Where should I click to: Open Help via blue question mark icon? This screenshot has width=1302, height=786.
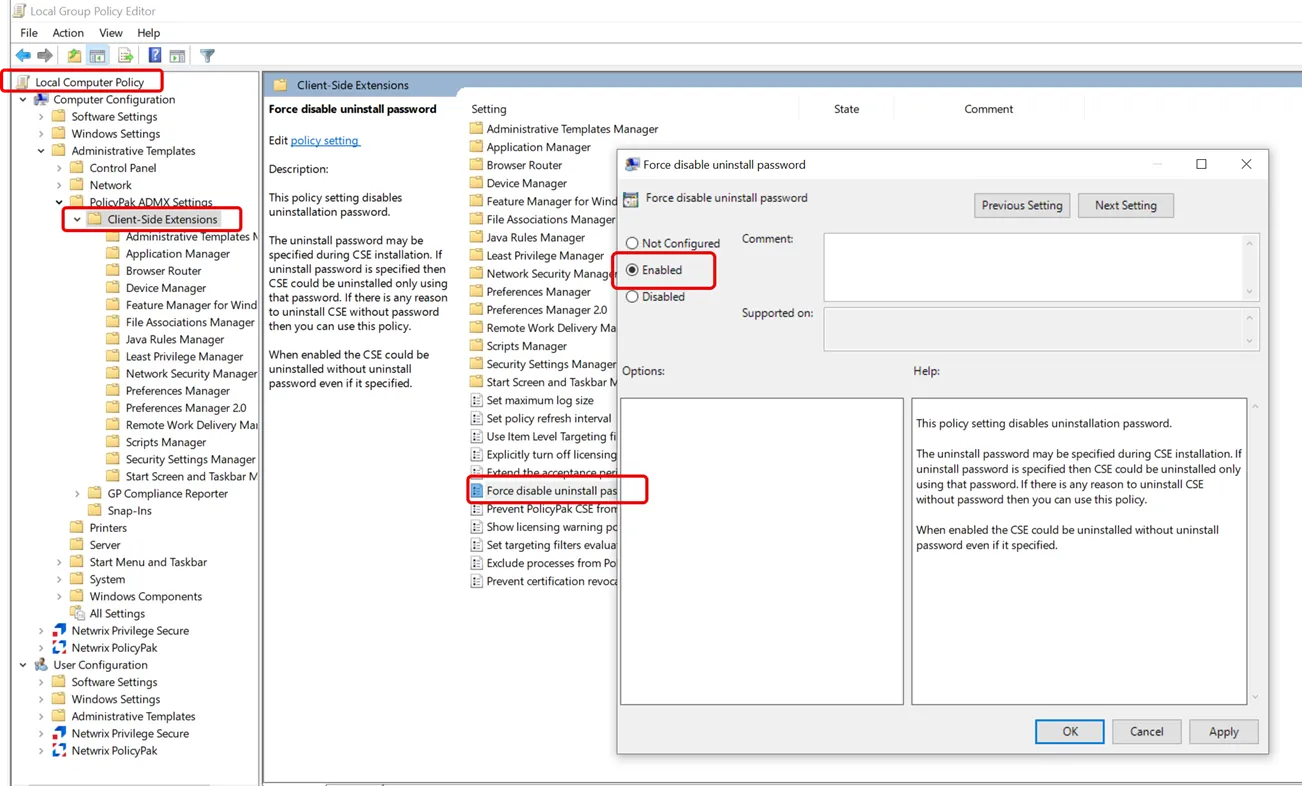click(155, 56)
